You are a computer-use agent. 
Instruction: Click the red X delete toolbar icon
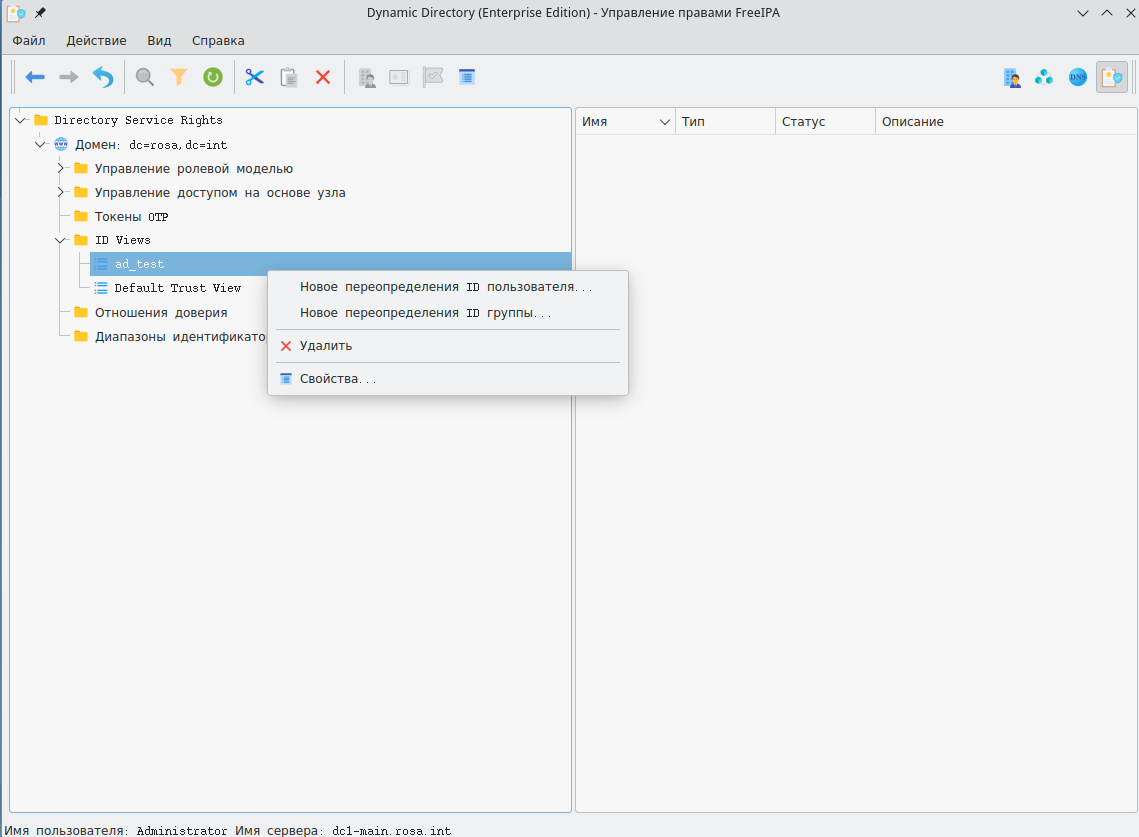click(x=323, y=77)
